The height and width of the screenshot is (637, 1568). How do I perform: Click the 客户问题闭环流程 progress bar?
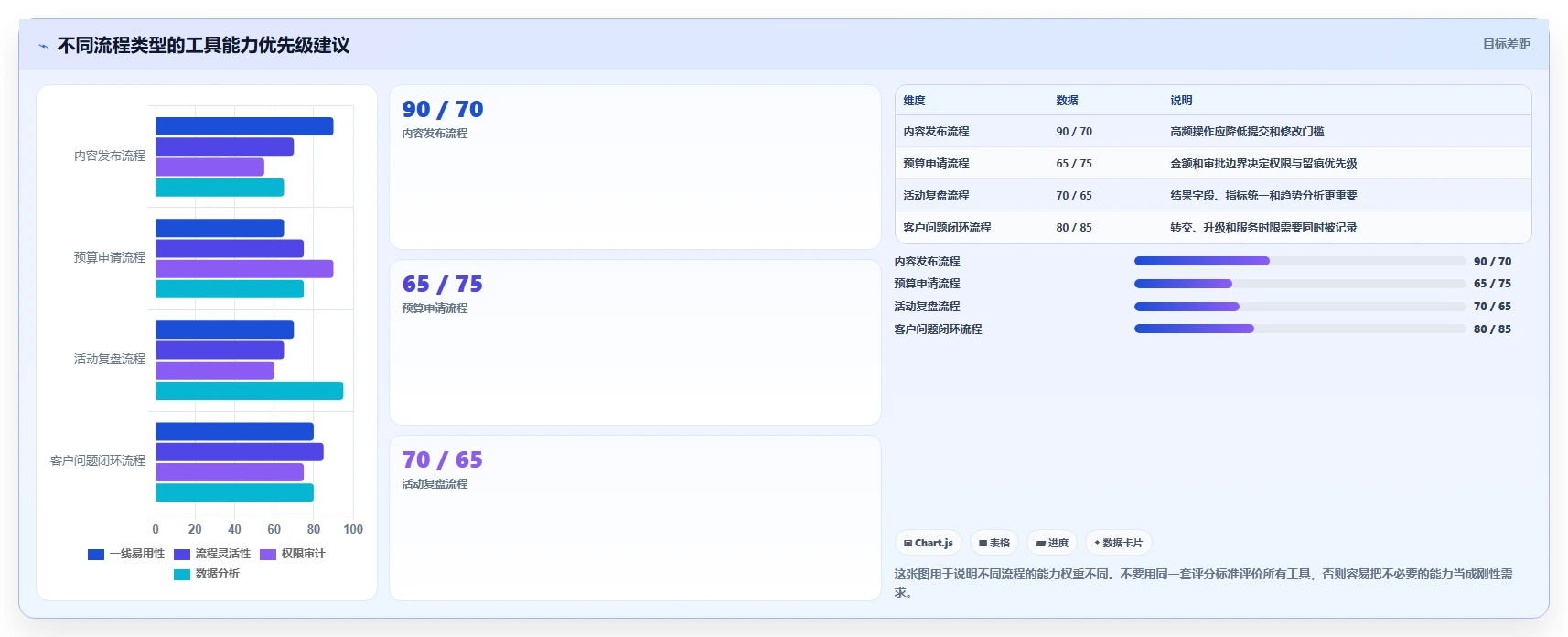click(1300, 329)
